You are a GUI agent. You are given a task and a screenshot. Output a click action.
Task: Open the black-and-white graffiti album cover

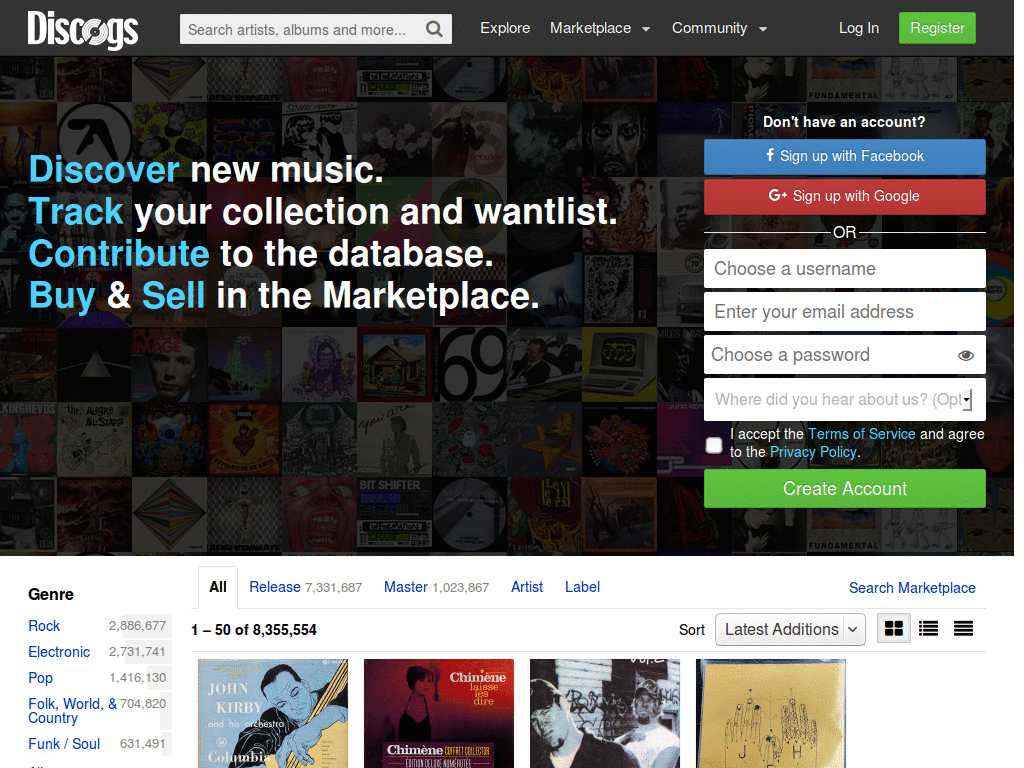point(605,713)
